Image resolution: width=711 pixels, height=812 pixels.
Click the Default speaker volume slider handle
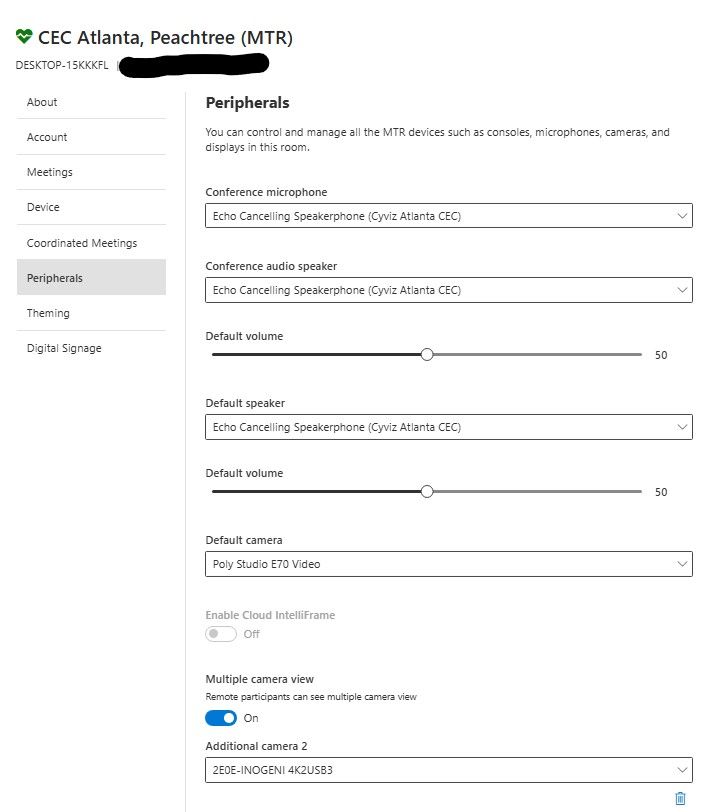point(427,491)
